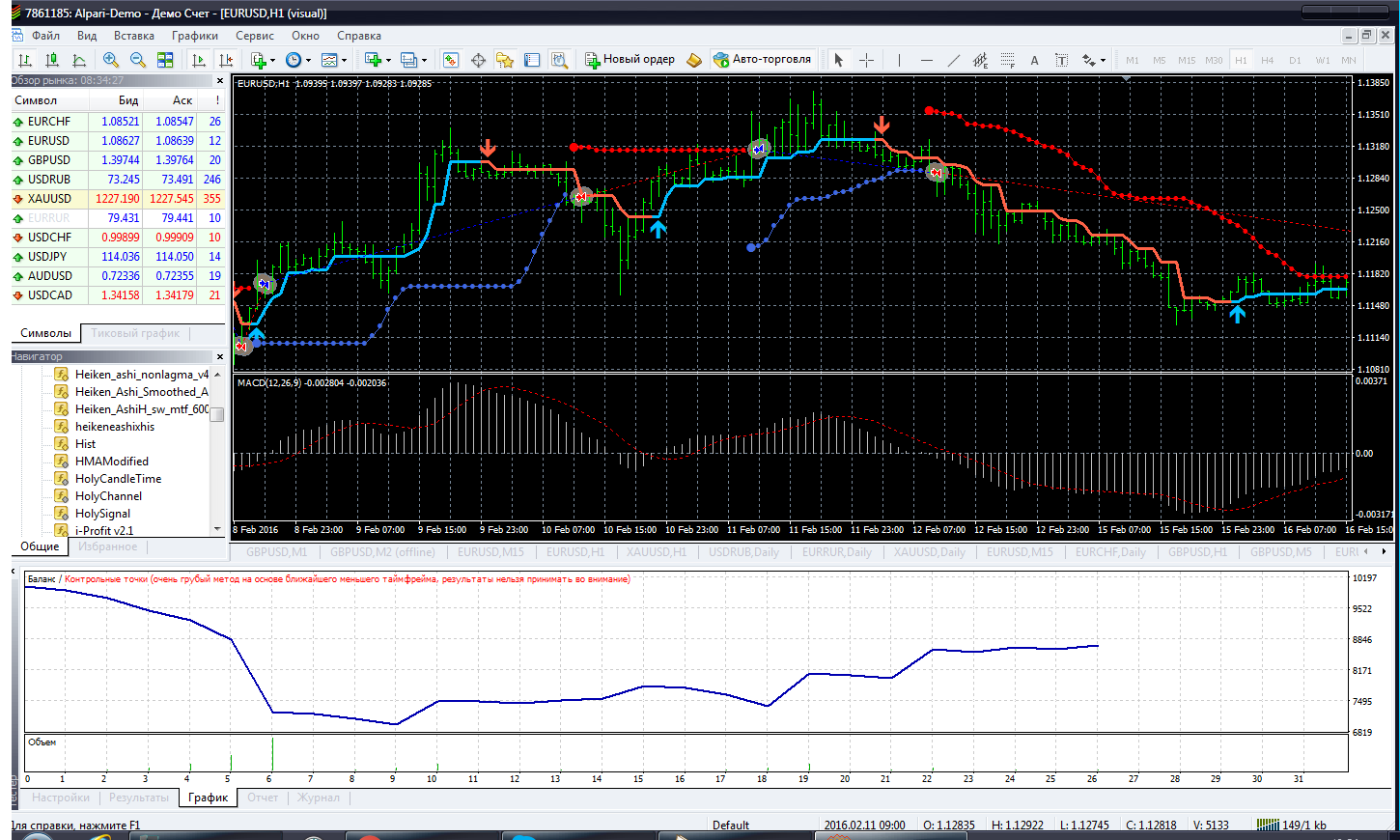Zoom in on the chart
This screenshot has height=840, width=1400.
[x=111, y=60]
